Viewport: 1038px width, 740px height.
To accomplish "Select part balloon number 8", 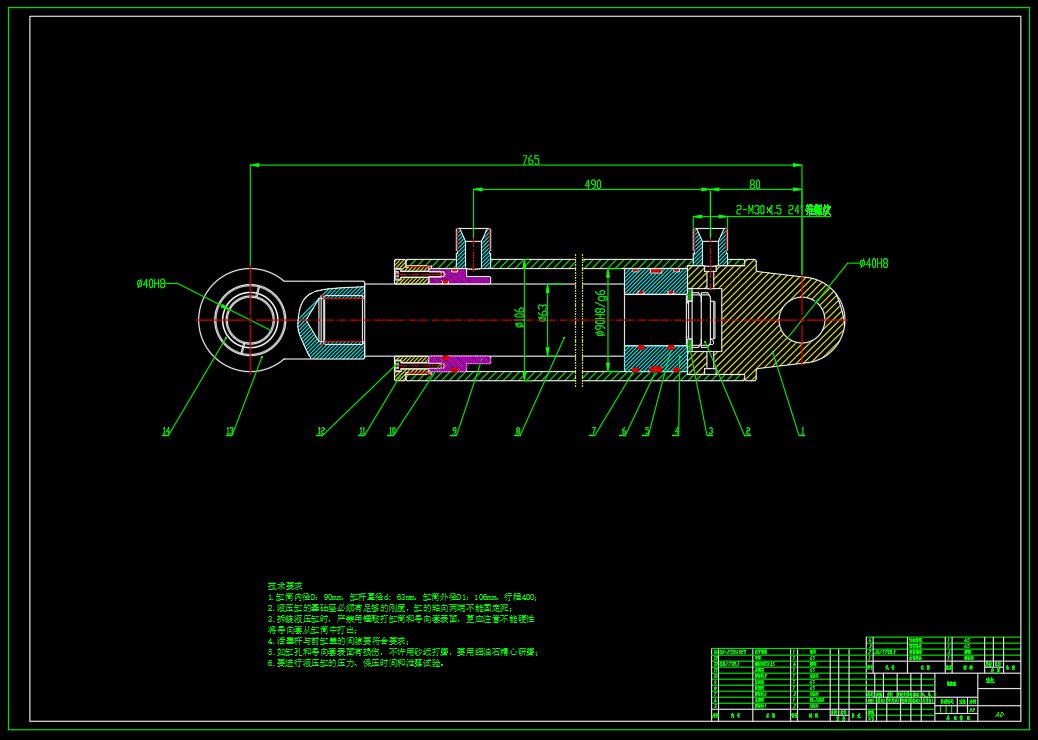I will [518, 432].
